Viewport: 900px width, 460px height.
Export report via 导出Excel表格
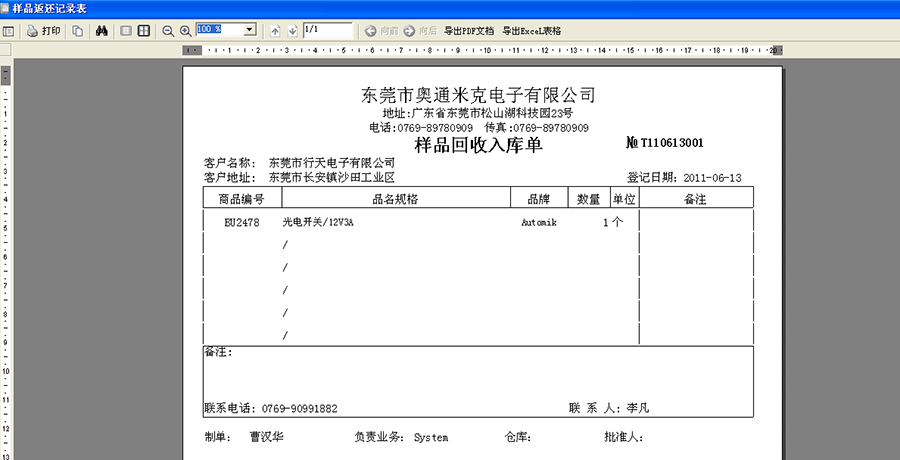[x=532, y=31]
